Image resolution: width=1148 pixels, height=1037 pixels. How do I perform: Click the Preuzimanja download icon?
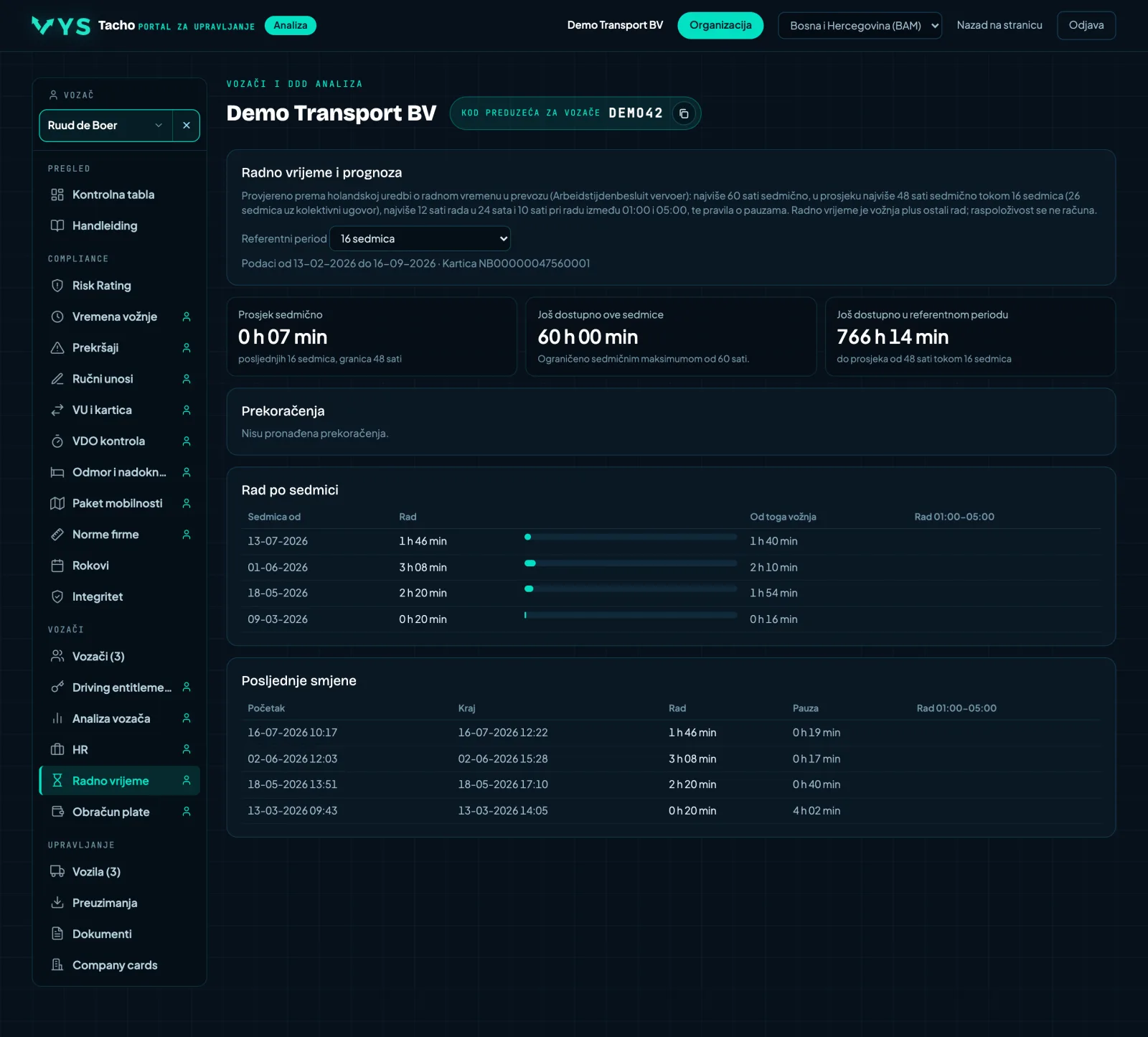57,903
